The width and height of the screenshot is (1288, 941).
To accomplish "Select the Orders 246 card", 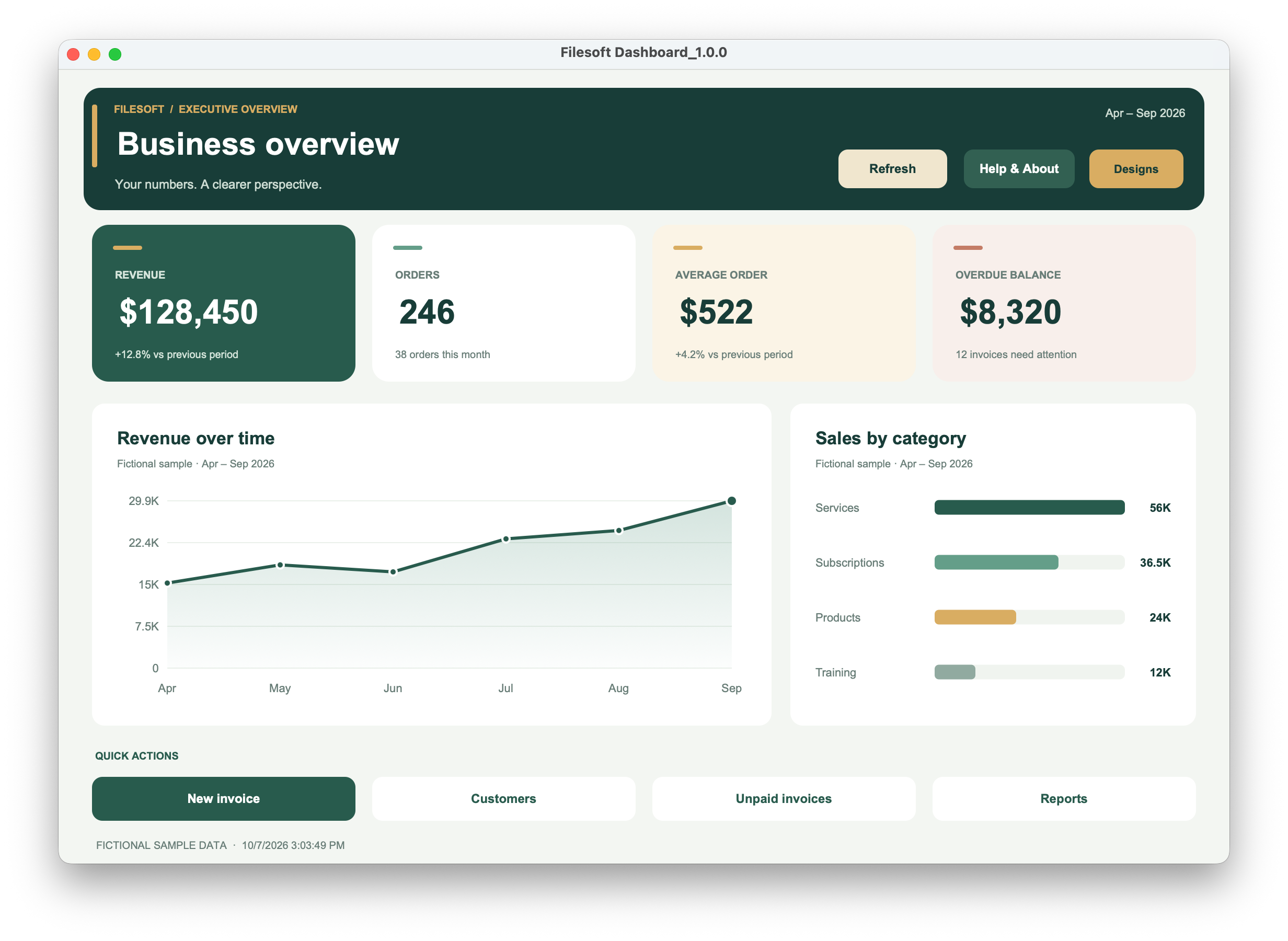I will point(503,303).
